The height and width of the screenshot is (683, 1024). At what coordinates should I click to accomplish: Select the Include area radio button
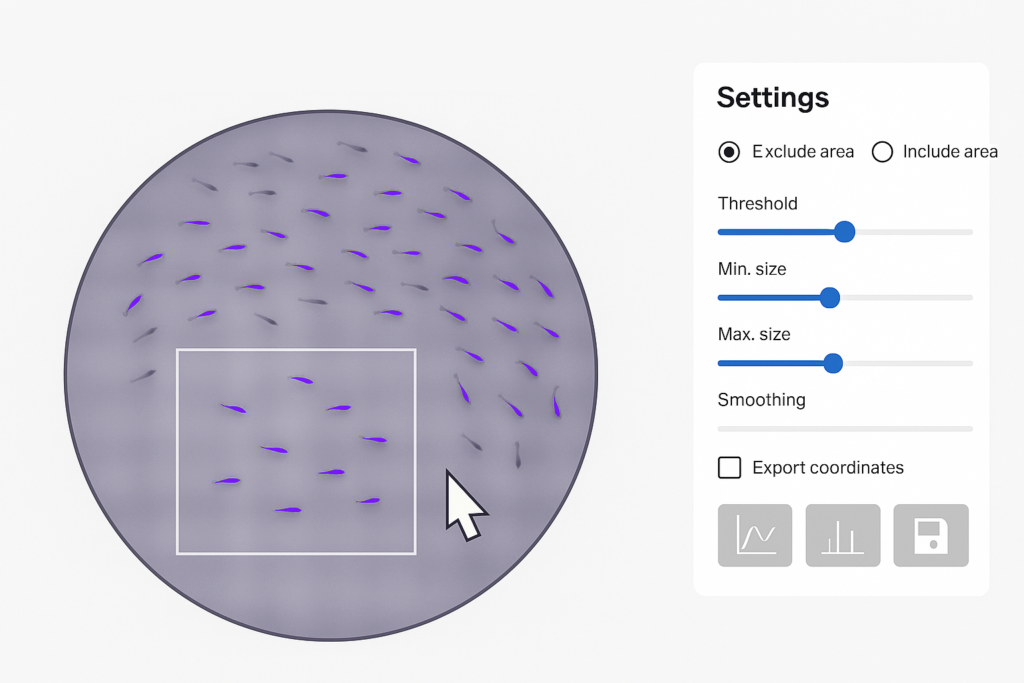(x=882, y=152)
